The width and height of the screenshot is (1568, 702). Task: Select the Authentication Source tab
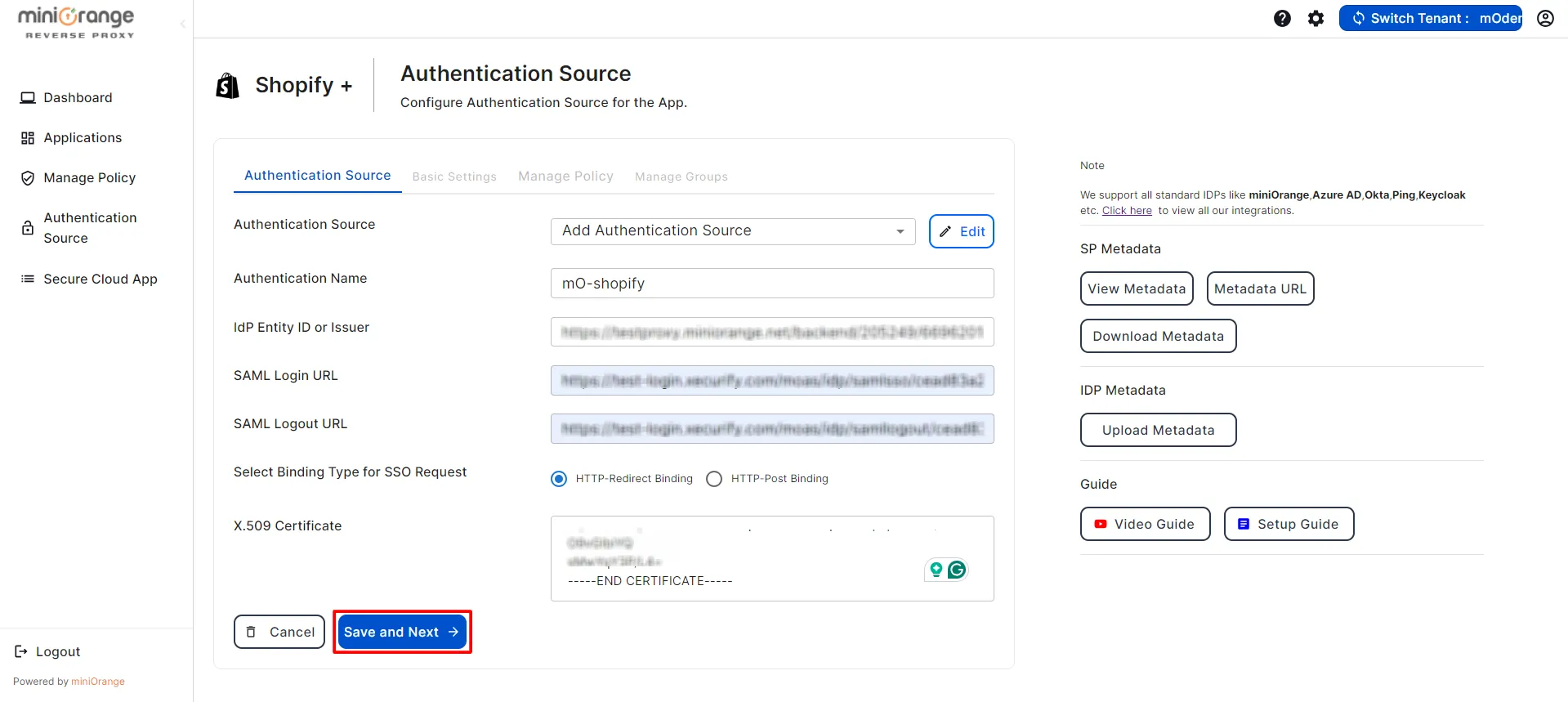pos(317,176)
